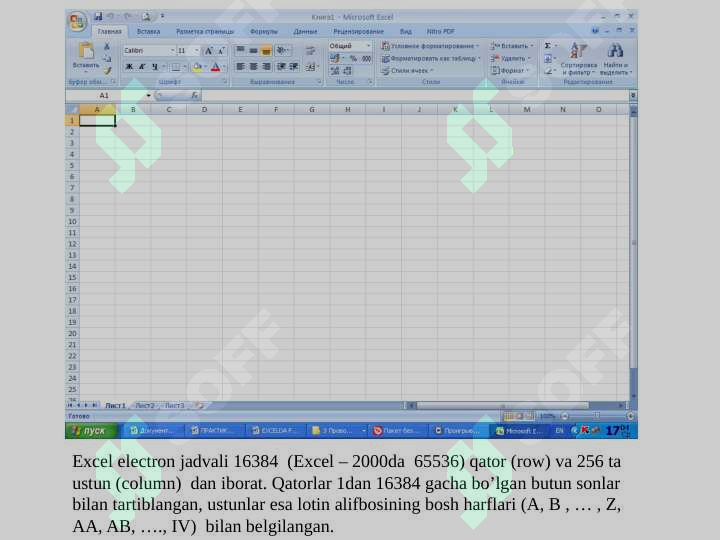Screen dimensions: 720x540
Task: Click the Формат cells button
Action: pos(510,71)
